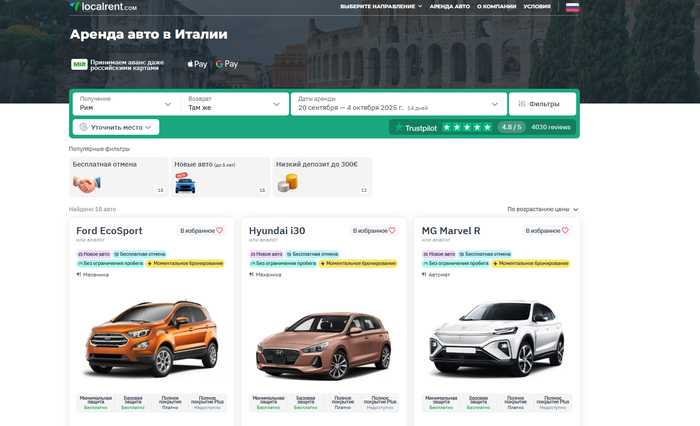
Task: Click the orange Ford EcoSport car image
Action: (152, 338)
